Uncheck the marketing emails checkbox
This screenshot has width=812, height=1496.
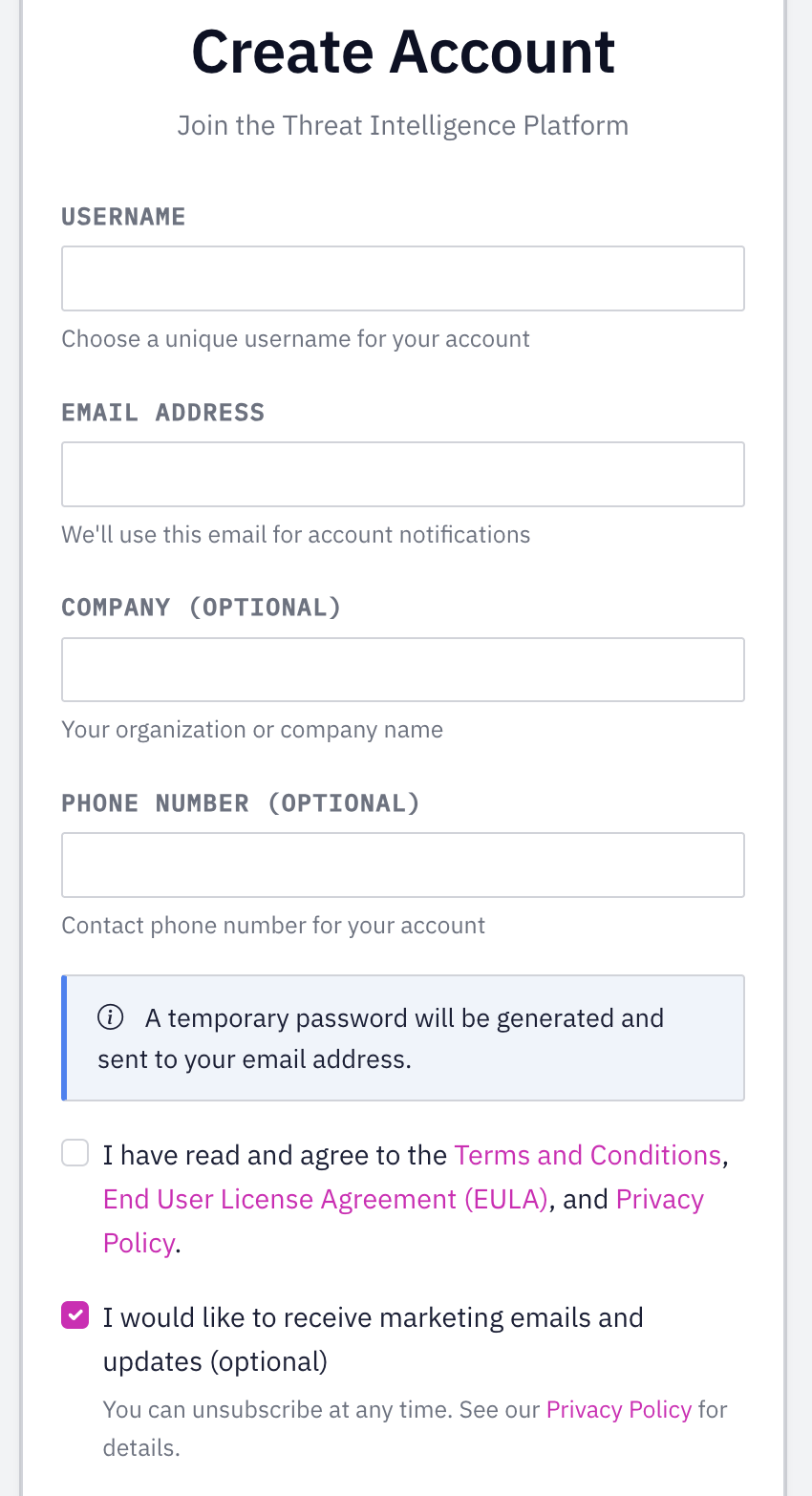75,1315
